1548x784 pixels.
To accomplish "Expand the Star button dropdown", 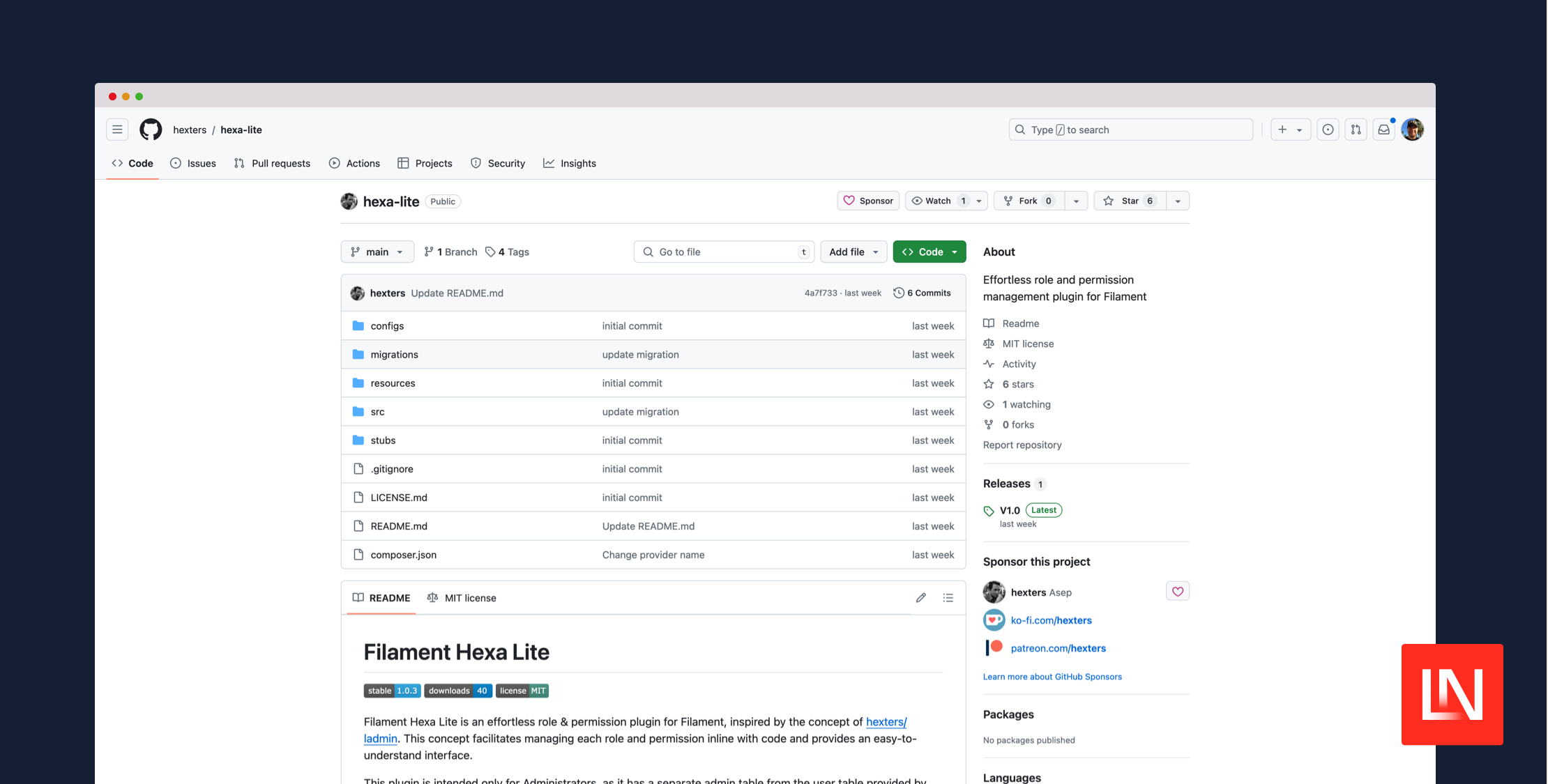I will click(x=1176, y=200).
